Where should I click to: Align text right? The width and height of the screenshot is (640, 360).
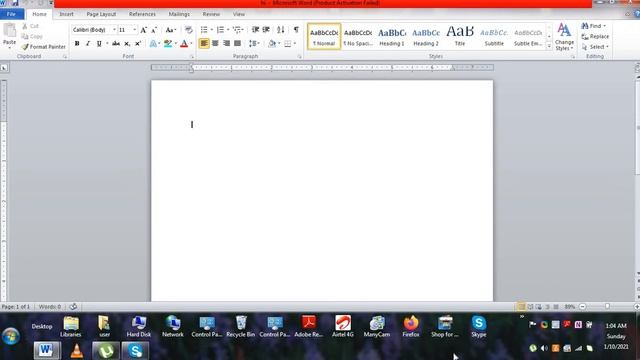point(227,43)
